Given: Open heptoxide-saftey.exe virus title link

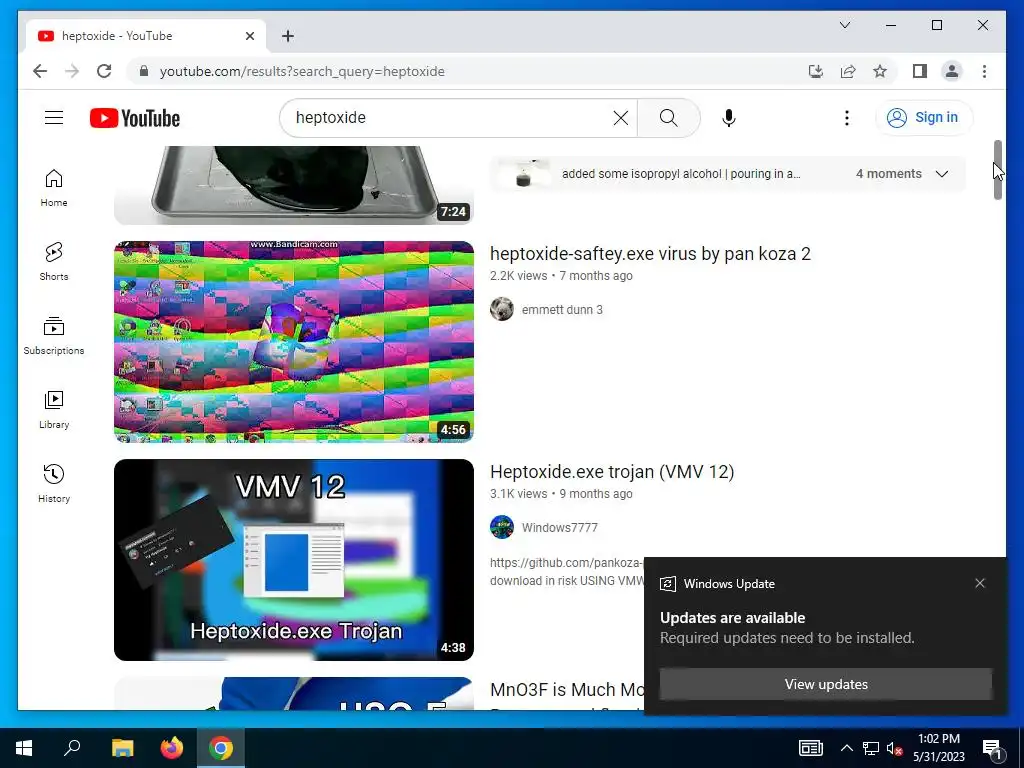Looking at the screenshot, I should (650, 253).
